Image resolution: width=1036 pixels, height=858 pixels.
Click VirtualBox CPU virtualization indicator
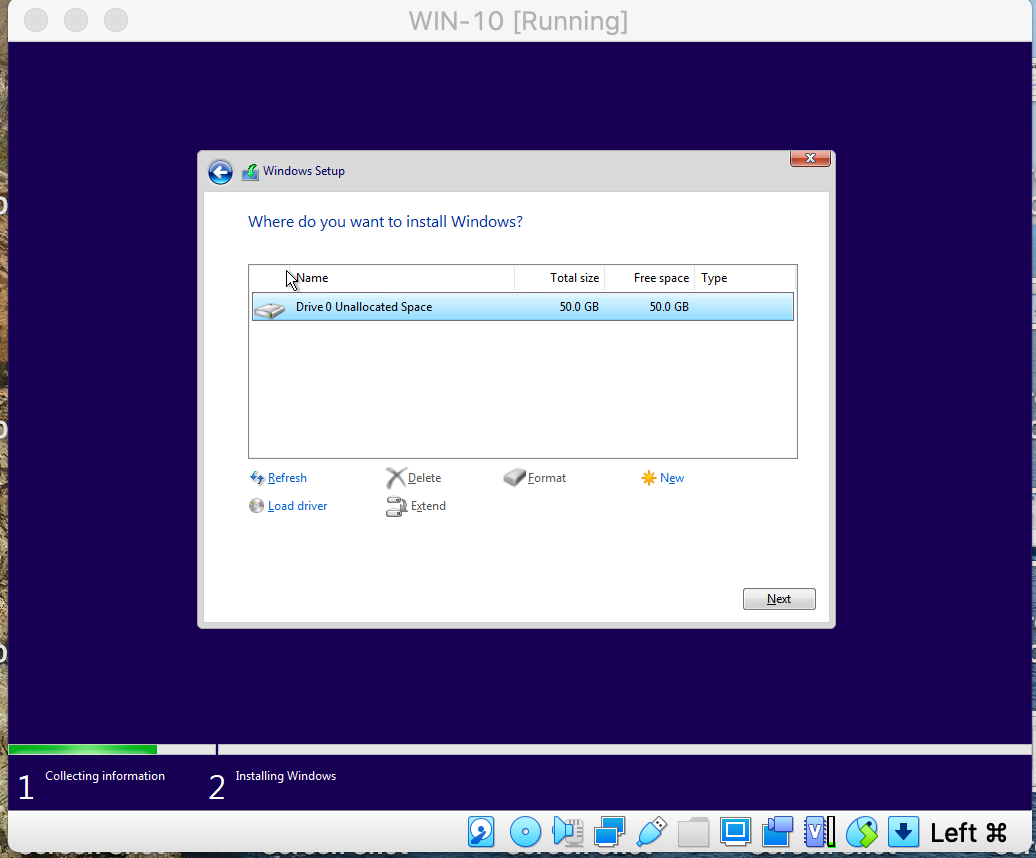[x=819, y=832]
